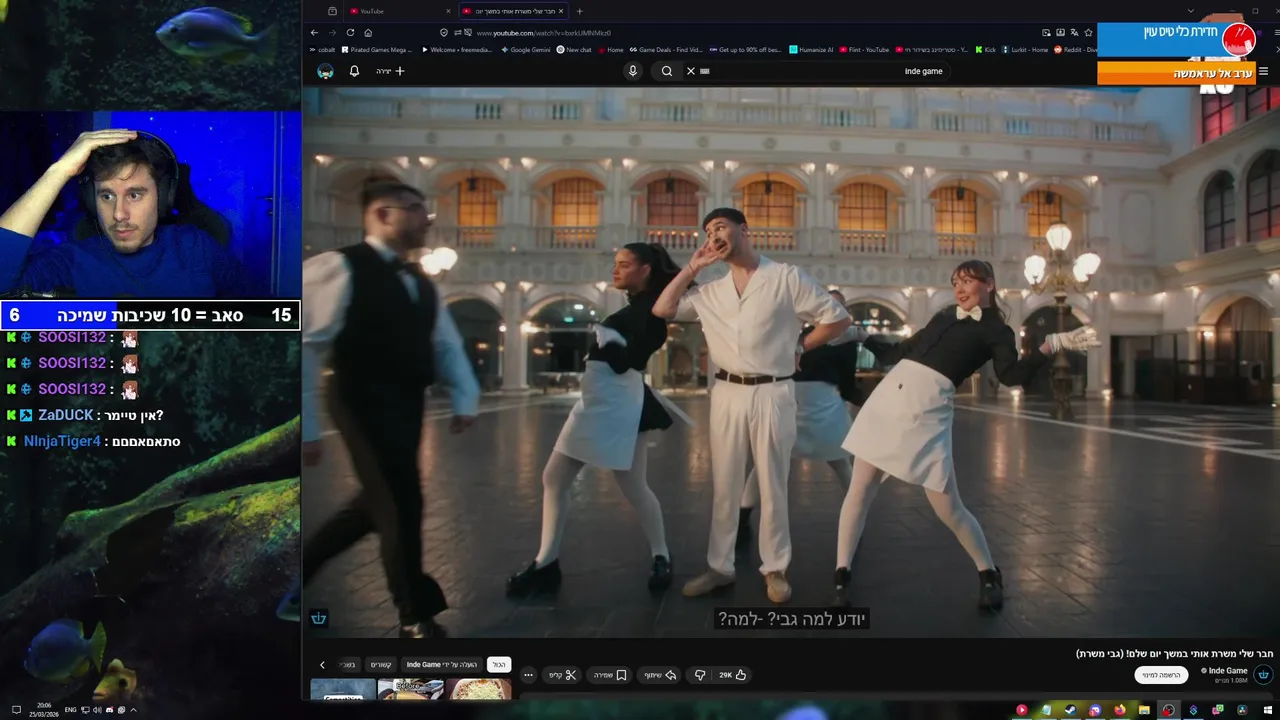Create a clip with the scissors button

point(563,675)
